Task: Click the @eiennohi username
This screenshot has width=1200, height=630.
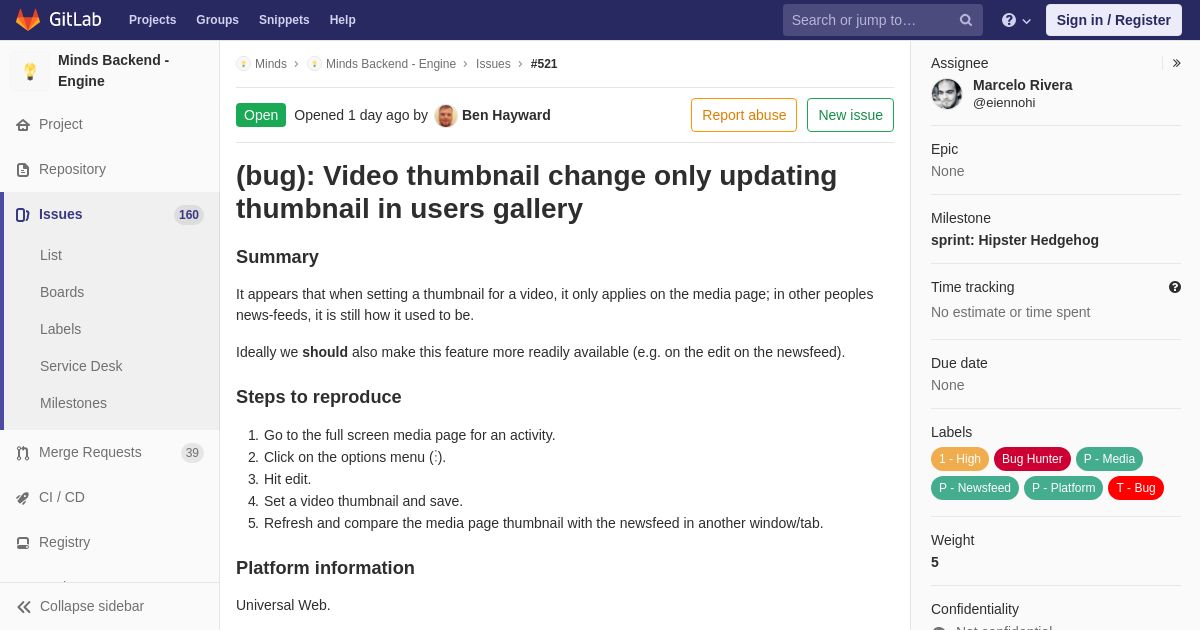Action: point(1004,102)
